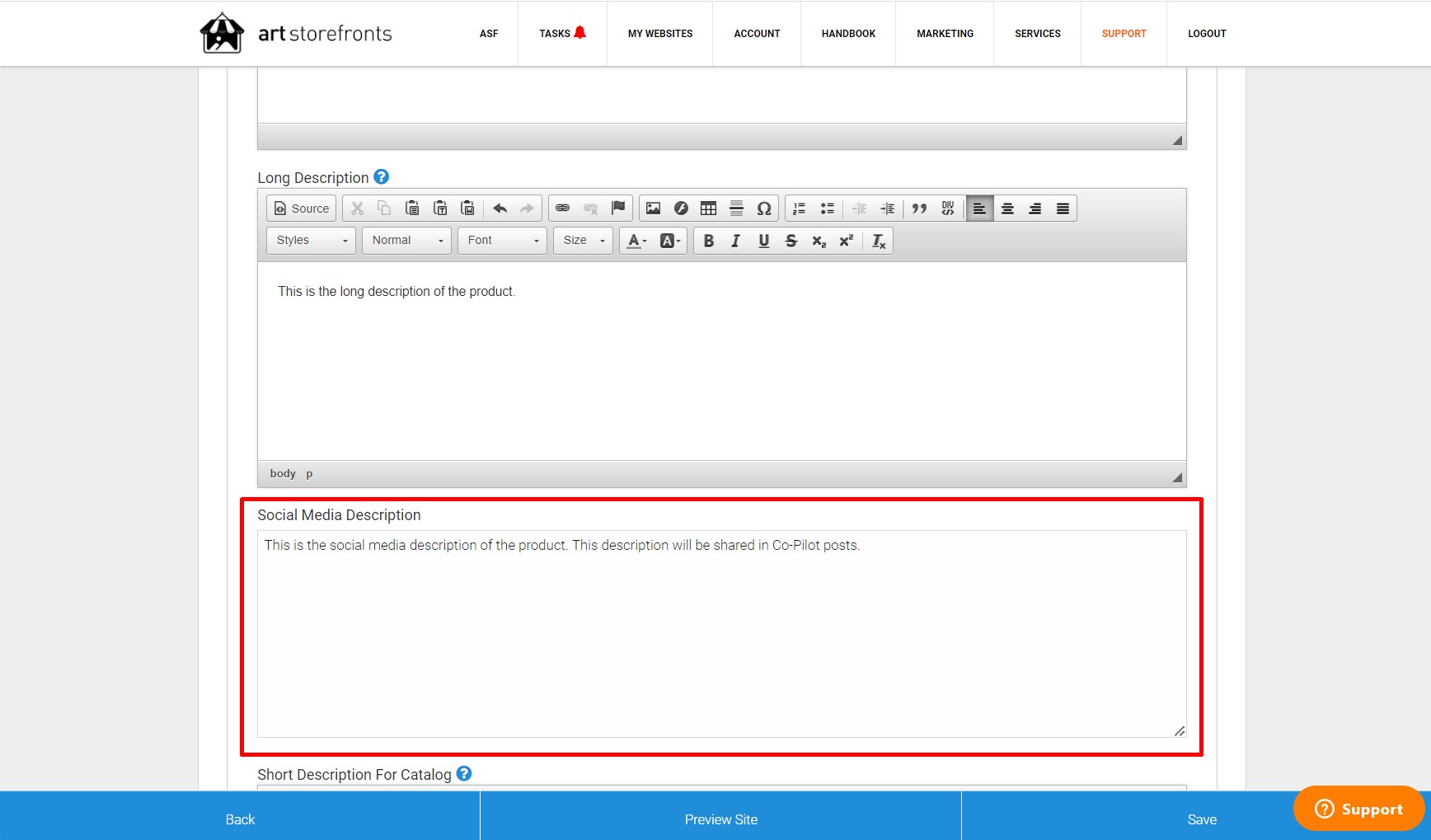
Task: Open the Account menu item
Action: [757, 34]
